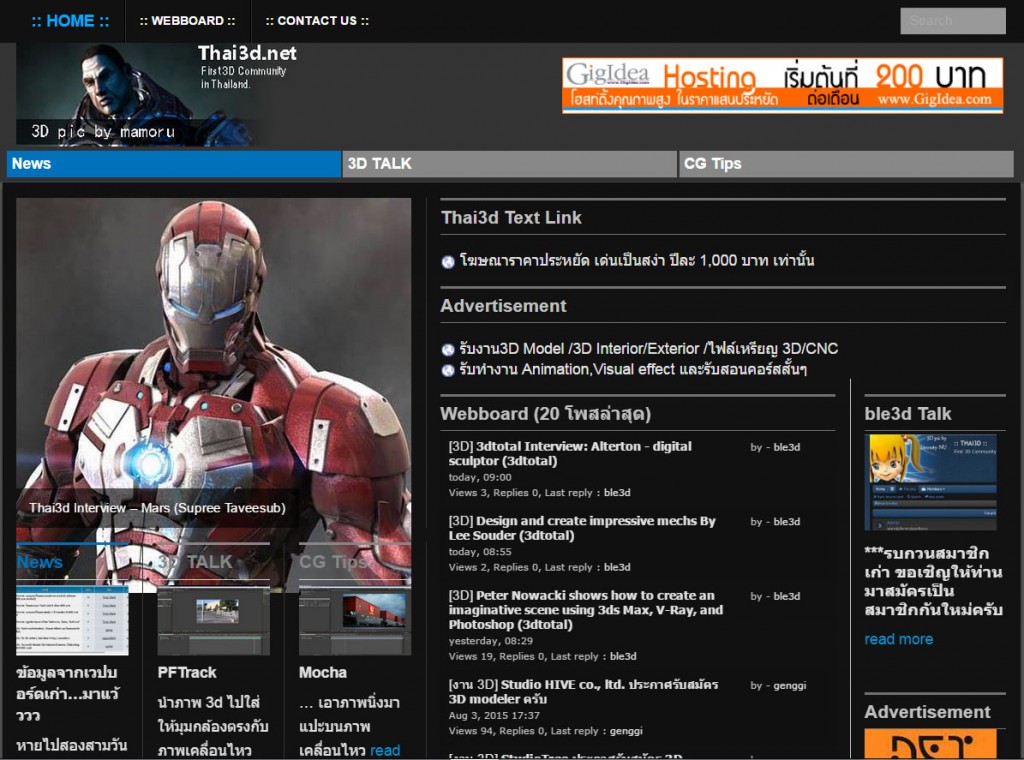Click the Thai3d Text Link heading
Image resolution: width=1024 pixels, height=760 pixels.
(x=511, y=218)
